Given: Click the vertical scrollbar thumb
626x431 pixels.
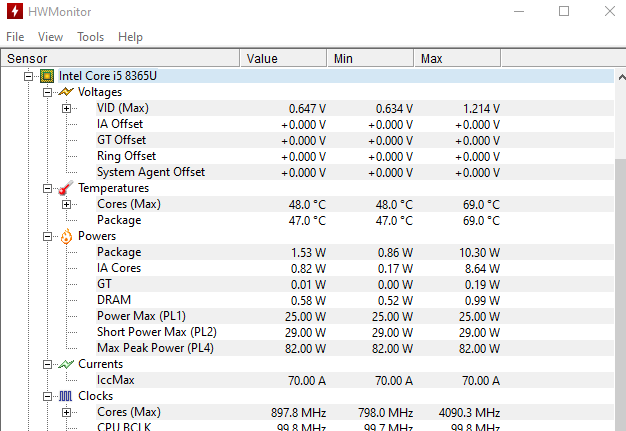Looking at the screenshot, I should click(x=621, y=295).
